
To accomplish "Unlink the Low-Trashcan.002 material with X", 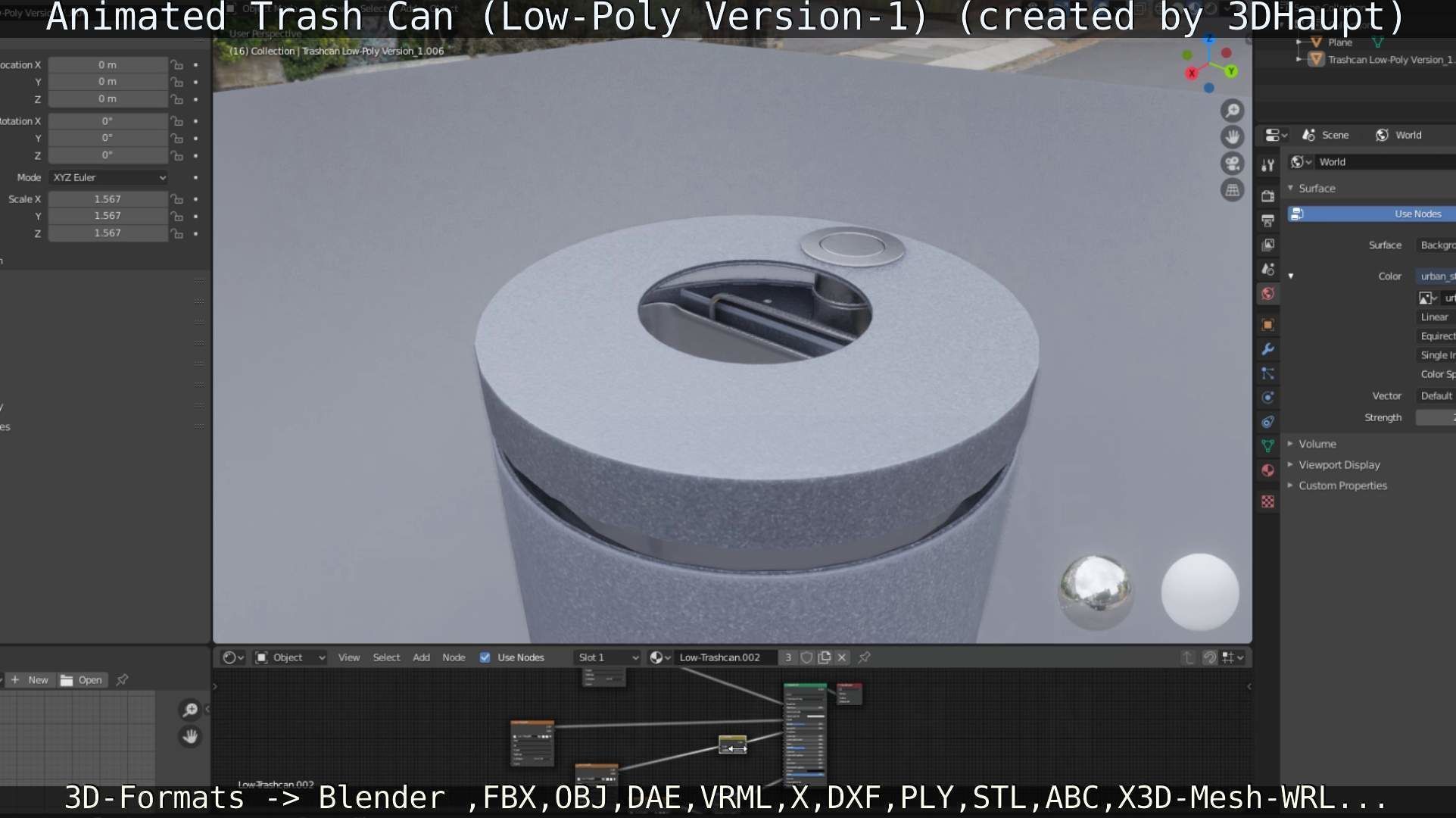I will 842,657.
